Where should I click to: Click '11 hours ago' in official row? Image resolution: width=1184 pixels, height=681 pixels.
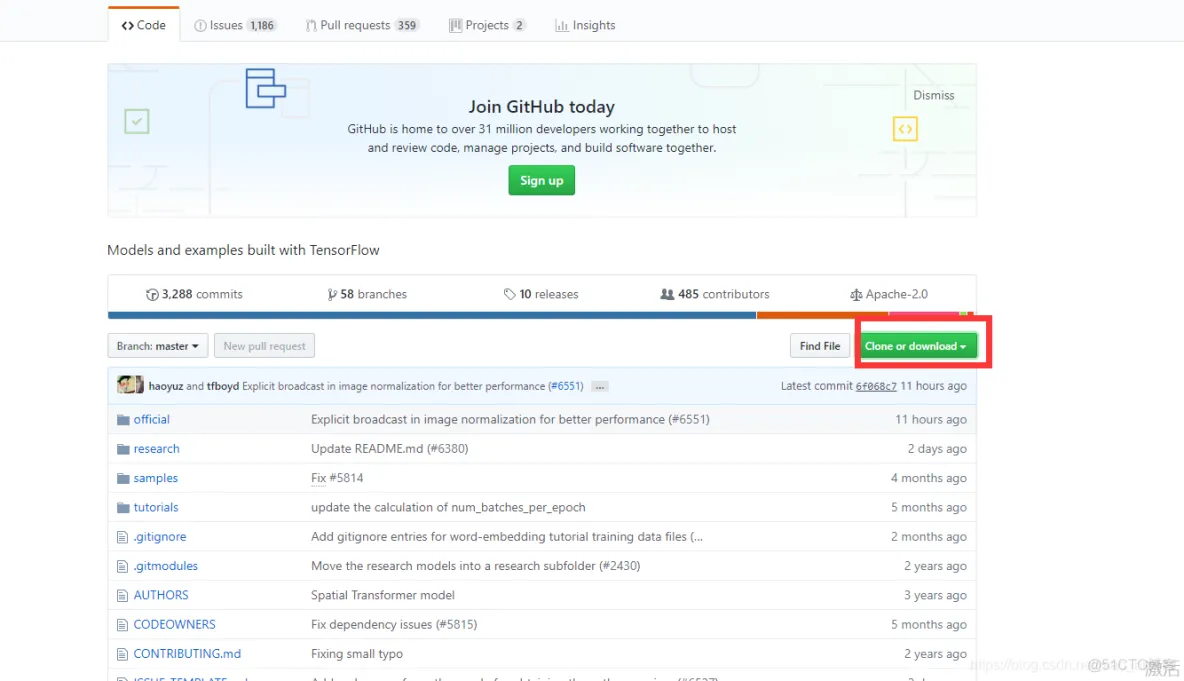pos(931,419)
